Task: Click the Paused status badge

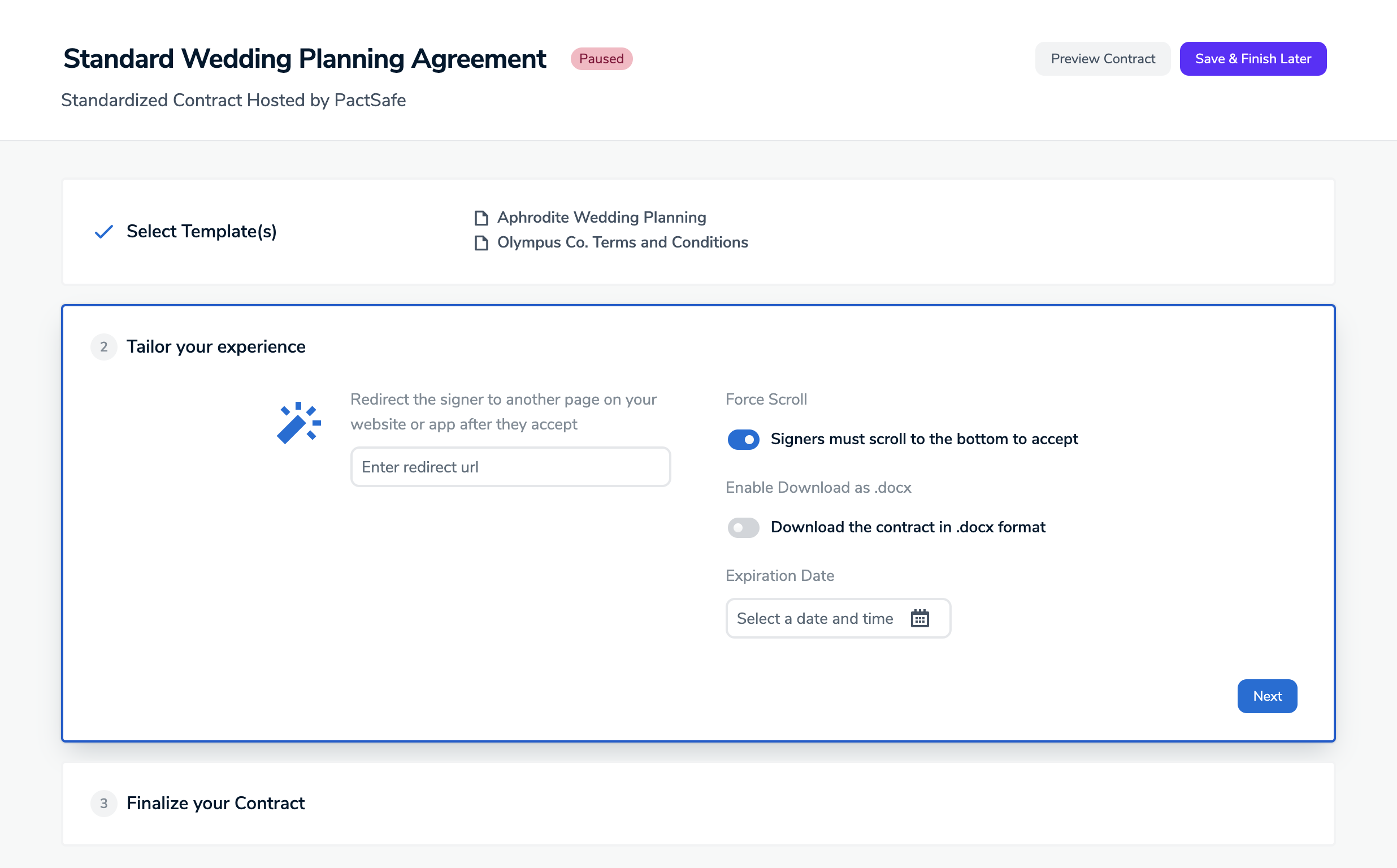Action: (x=601, y=59)
